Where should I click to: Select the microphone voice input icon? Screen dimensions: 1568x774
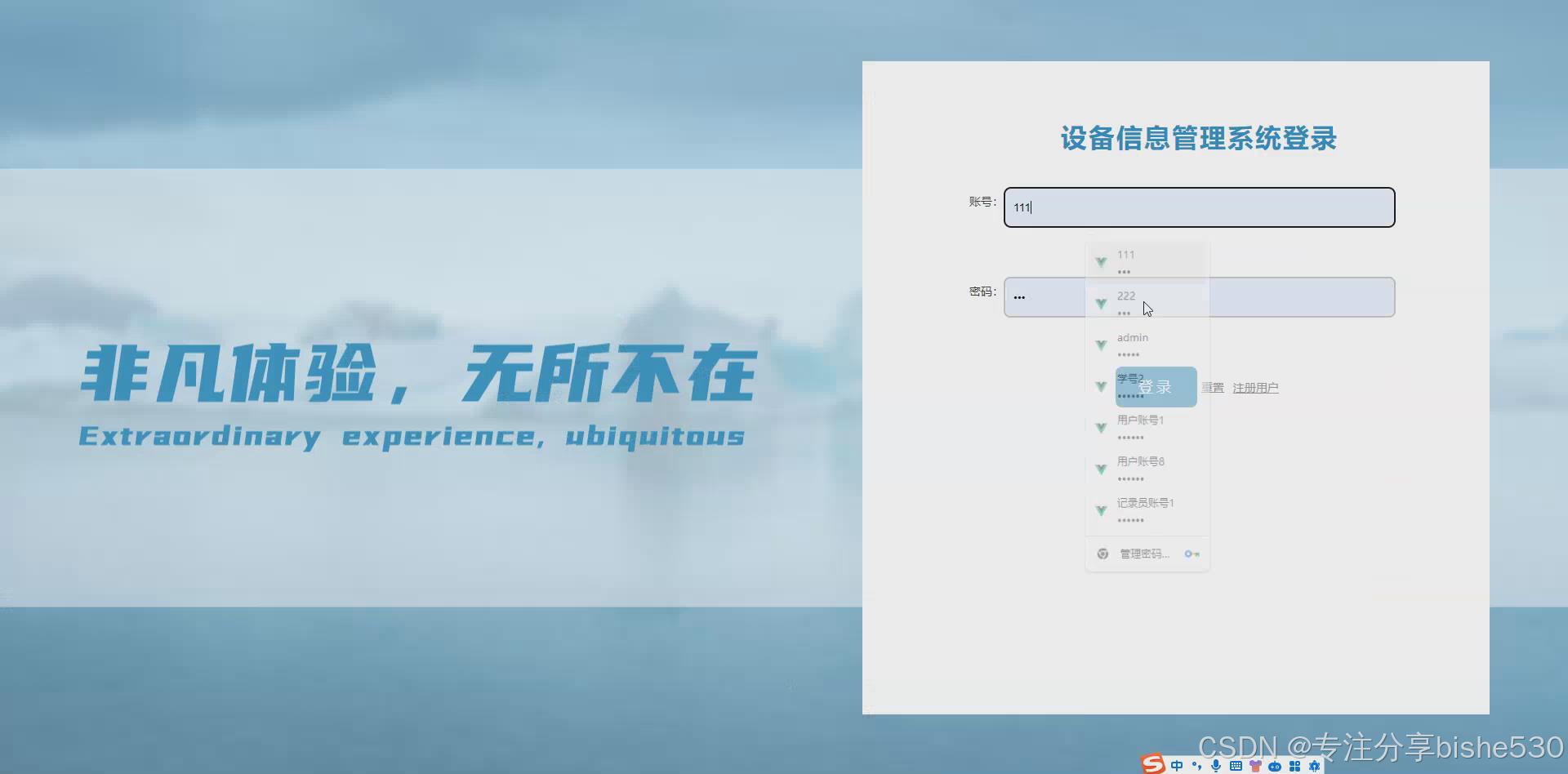click(1215, 766)
